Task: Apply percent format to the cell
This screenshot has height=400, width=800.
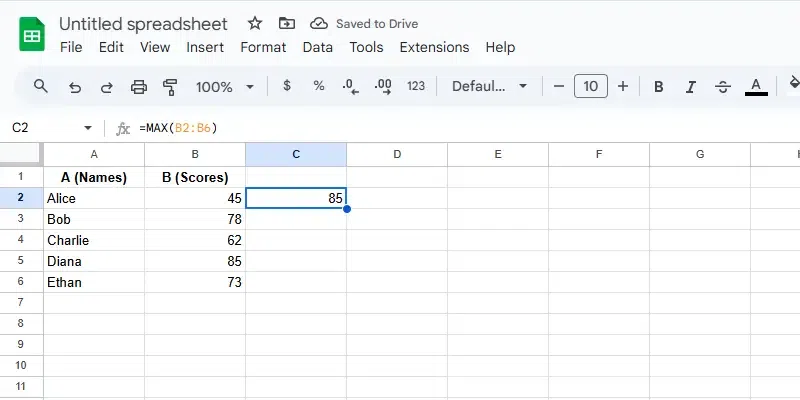Action: pyautogui.click(x=319, y=87)
